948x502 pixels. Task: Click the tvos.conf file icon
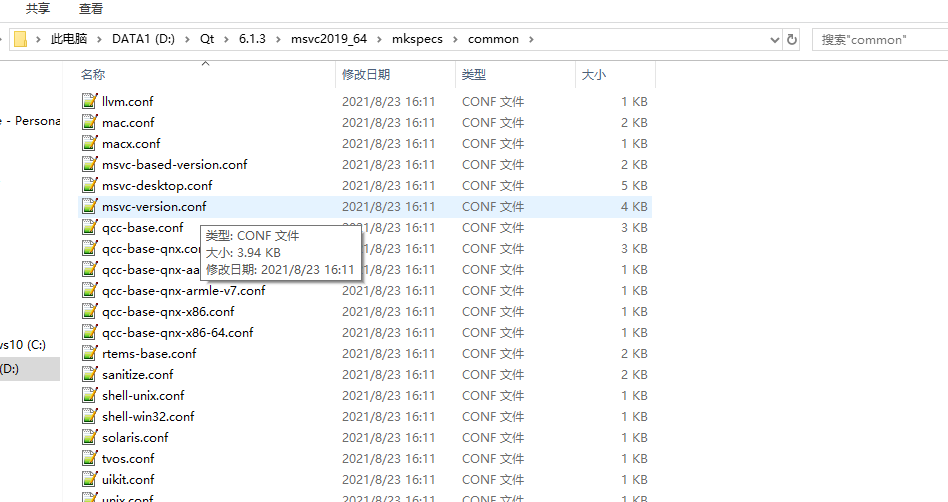[89, 458]
